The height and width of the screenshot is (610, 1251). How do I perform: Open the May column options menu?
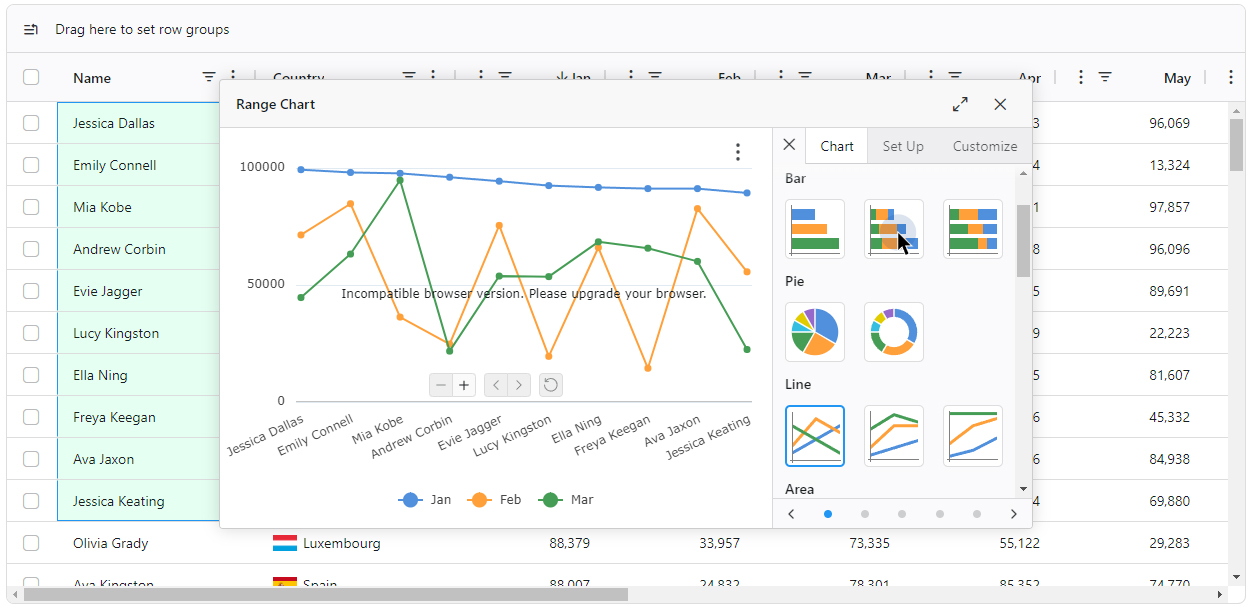pos(1230,77)
